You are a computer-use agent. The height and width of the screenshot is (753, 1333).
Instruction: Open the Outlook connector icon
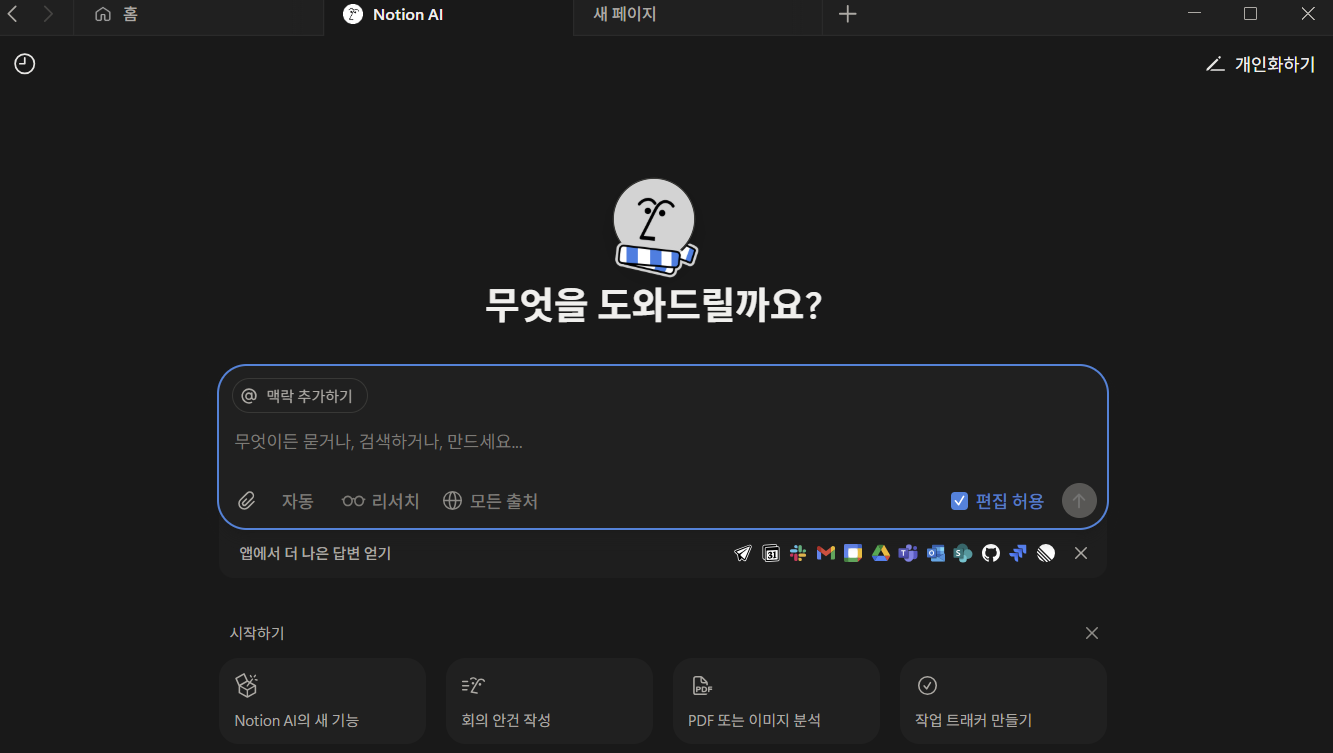click(x=934, y=552)
